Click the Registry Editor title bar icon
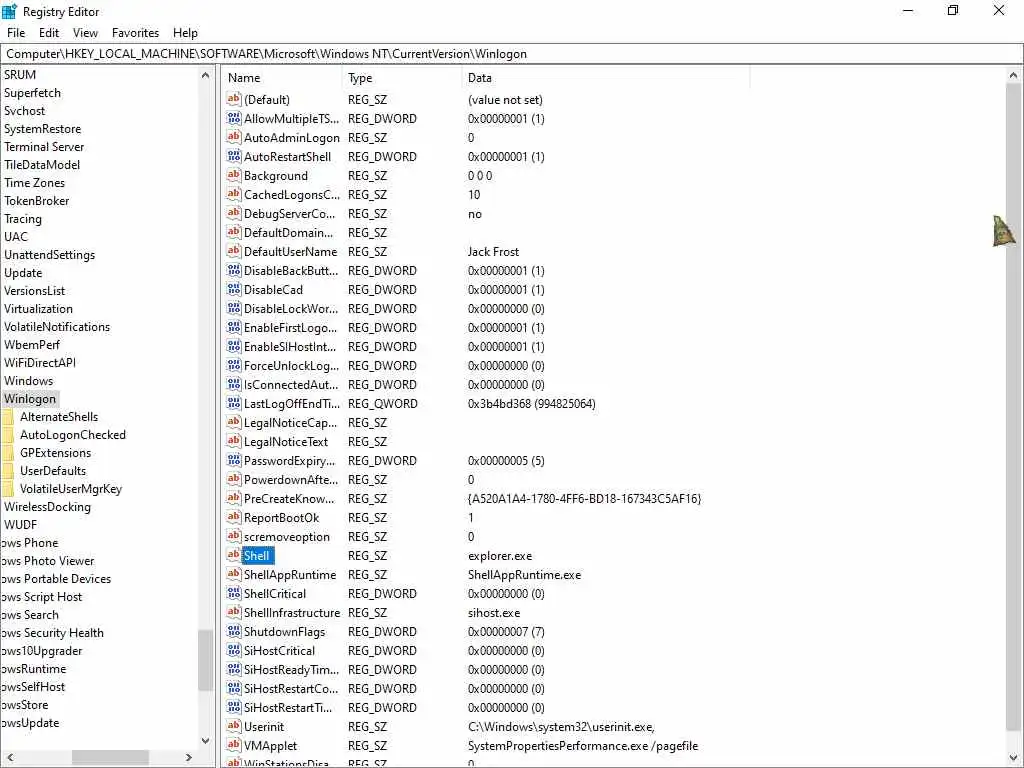The height and width of the screenshot is (768, 1024). coord(9,11)
